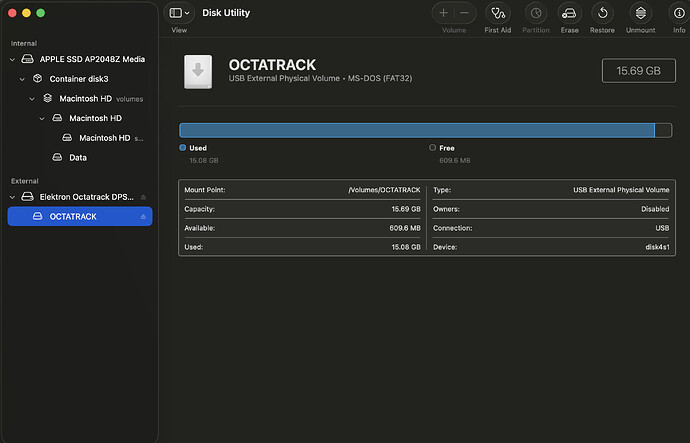This screenshot has height=443, width=690.
Task: Click the Partition toolbar icon
Action: click(x=536, y=14)
